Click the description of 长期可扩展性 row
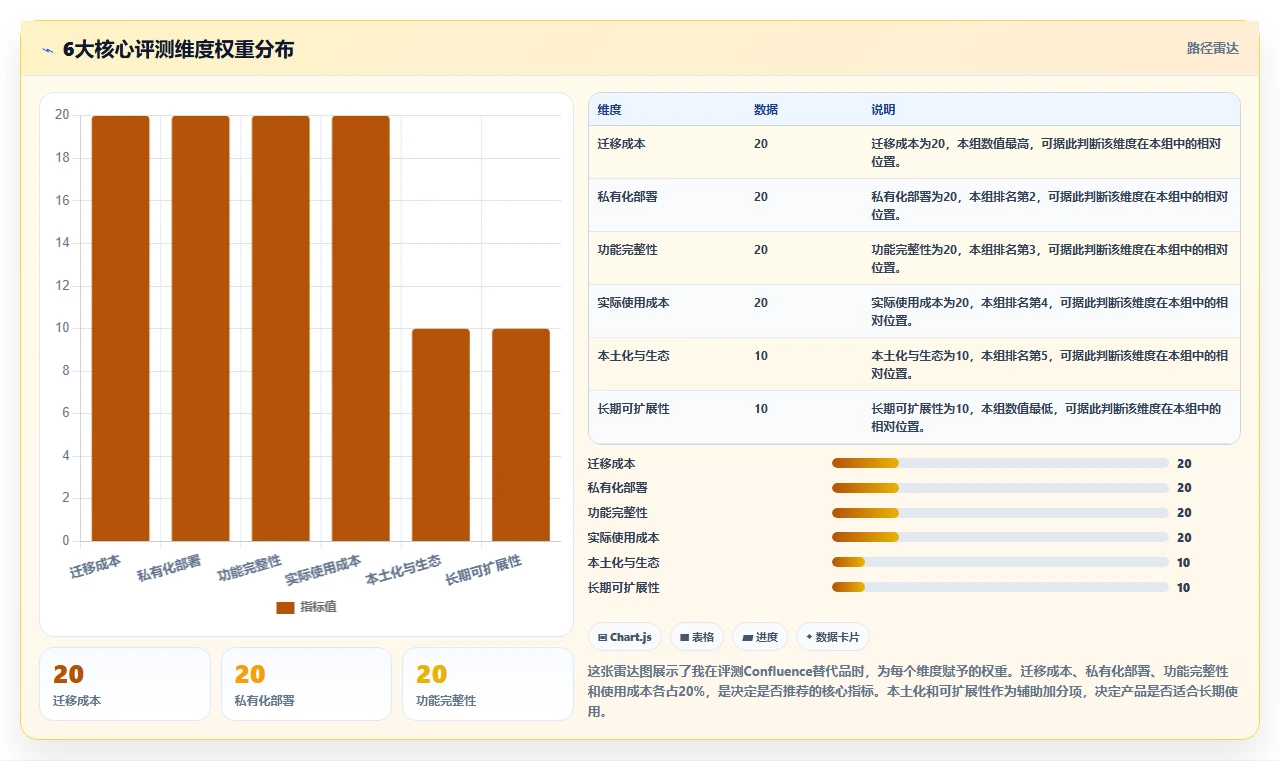 coord(1046,417)
